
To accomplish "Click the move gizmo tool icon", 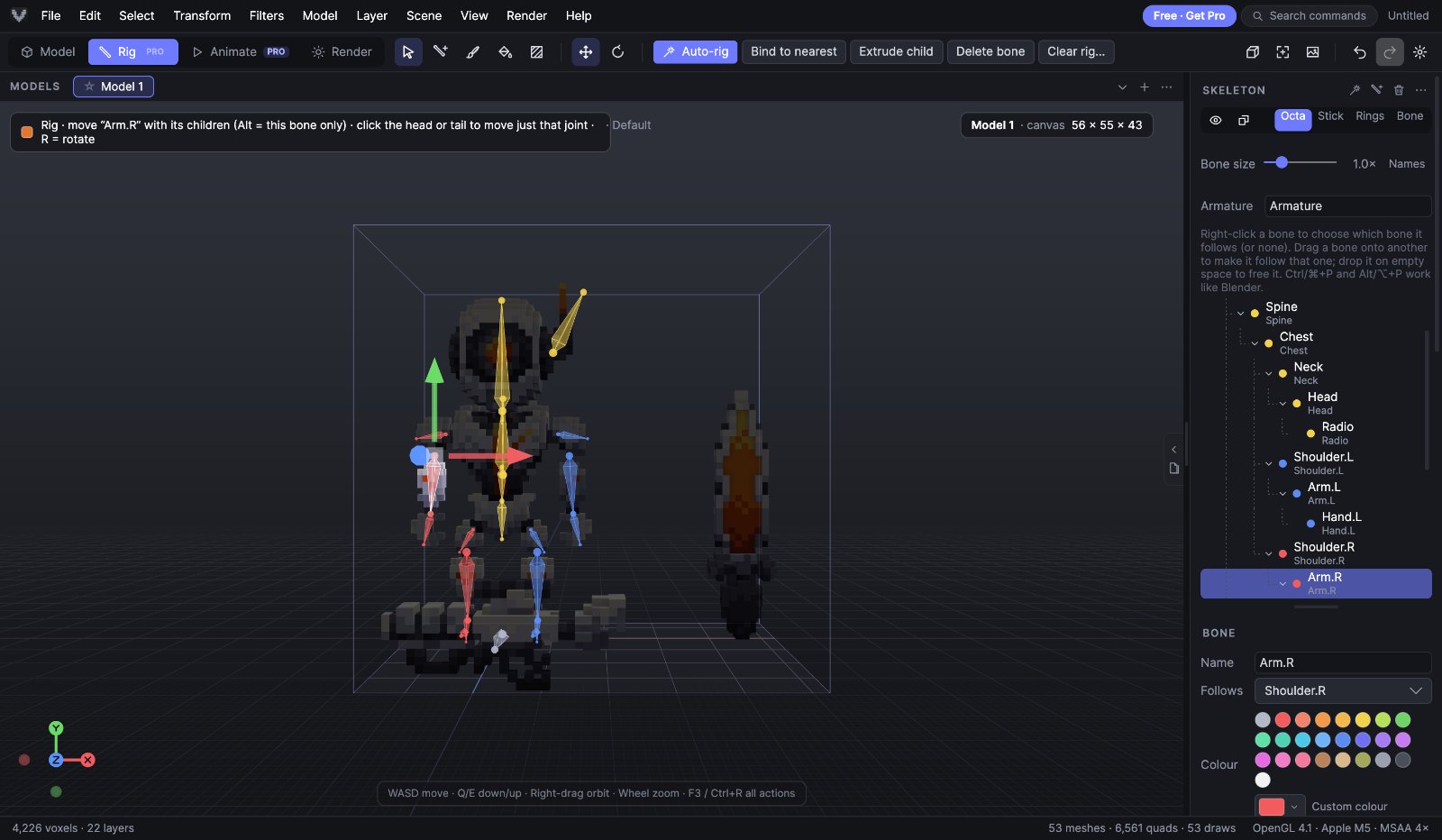I will point(586,52).
